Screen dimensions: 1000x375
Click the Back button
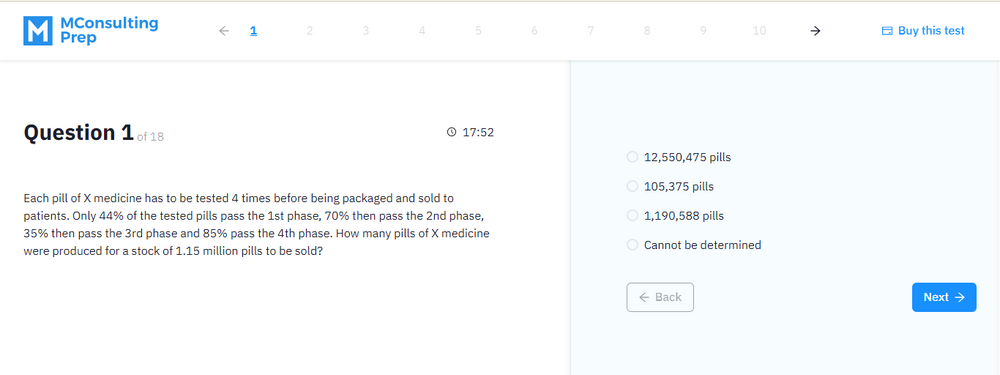(660, 297)
